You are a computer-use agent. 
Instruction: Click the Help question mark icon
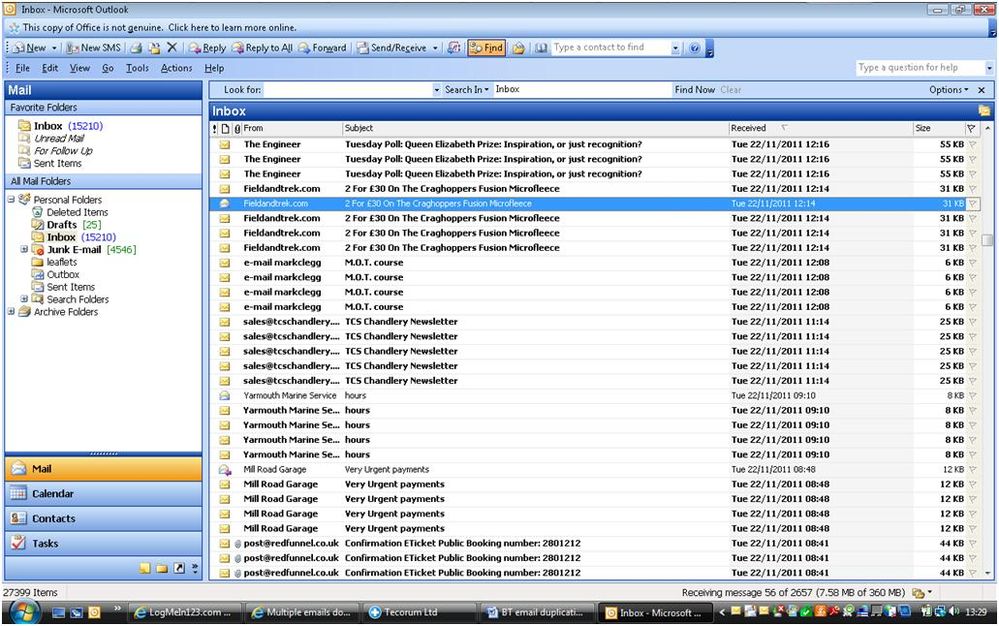click(x=694, y=48)
